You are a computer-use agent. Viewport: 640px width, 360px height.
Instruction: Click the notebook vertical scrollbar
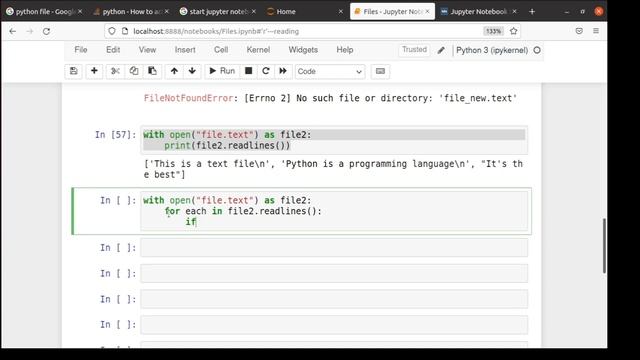[x=604, y=246]
